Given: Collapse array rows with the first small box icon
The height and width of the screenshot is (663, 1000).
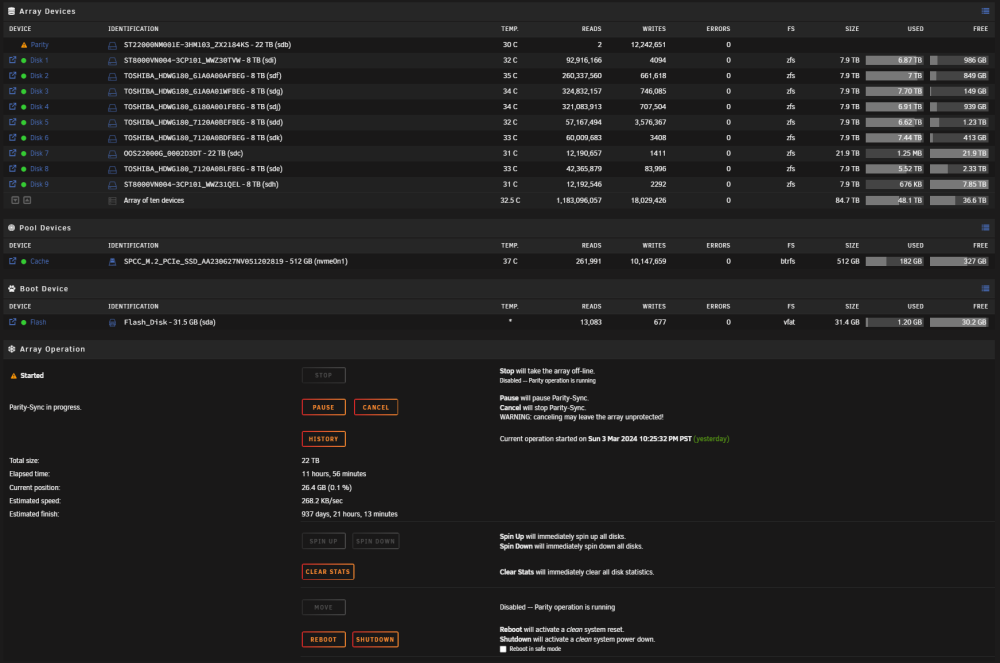Looking at the screenshot, I should [15, 200].
